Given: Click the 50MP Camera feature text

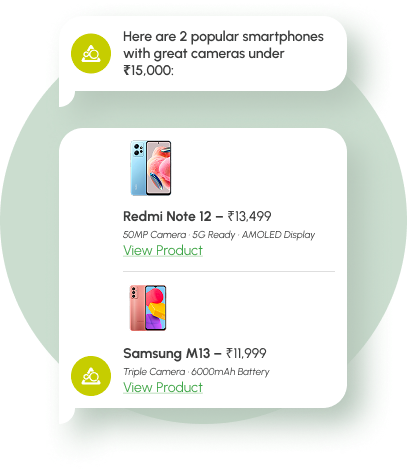Looking at the screenshot, I should tap(154, 235).
